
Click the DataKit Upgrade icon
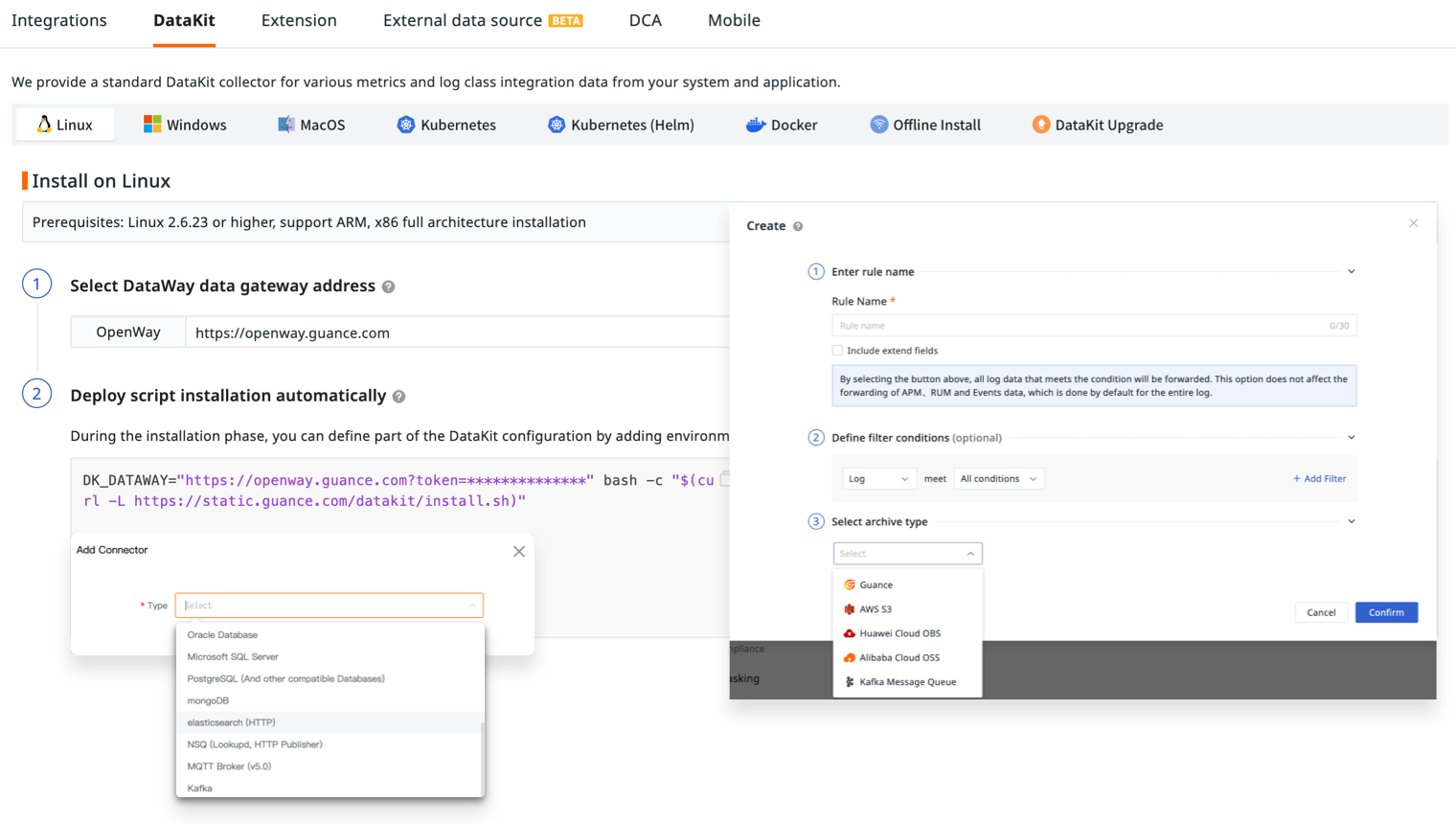click(1040, 125)
